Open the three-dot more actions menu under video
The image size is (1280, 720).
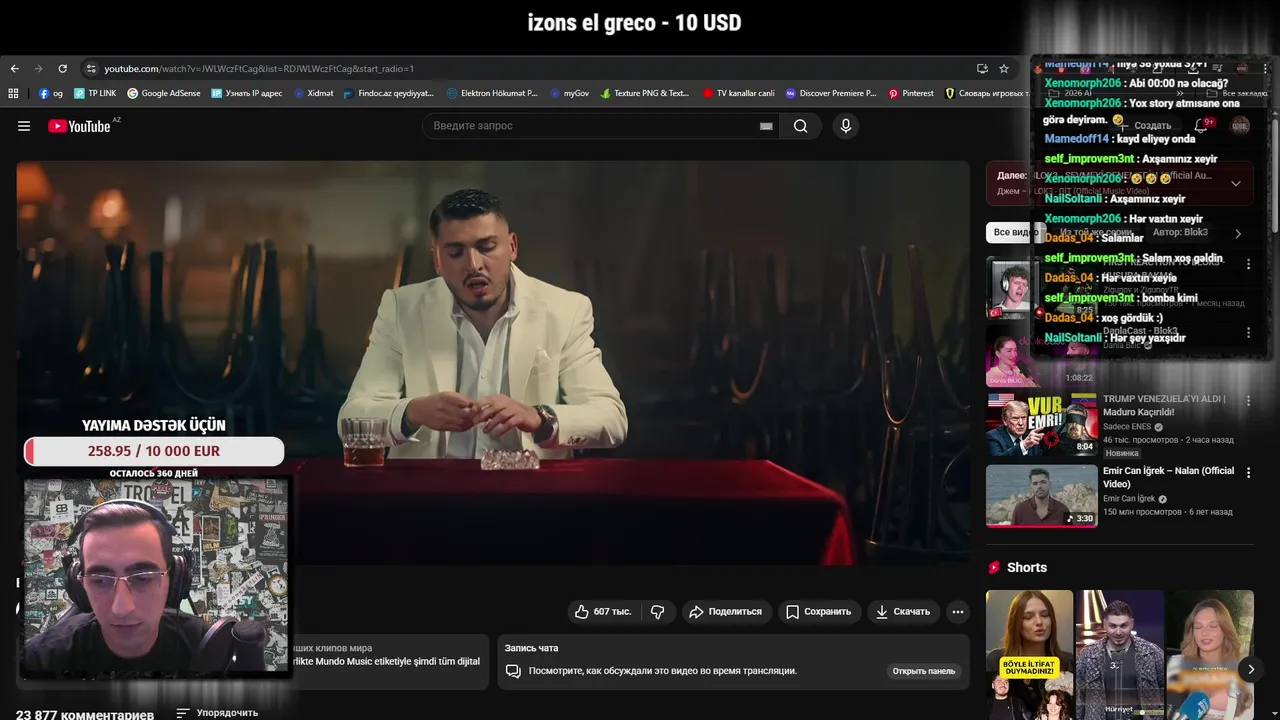click(x=958, y=611)
